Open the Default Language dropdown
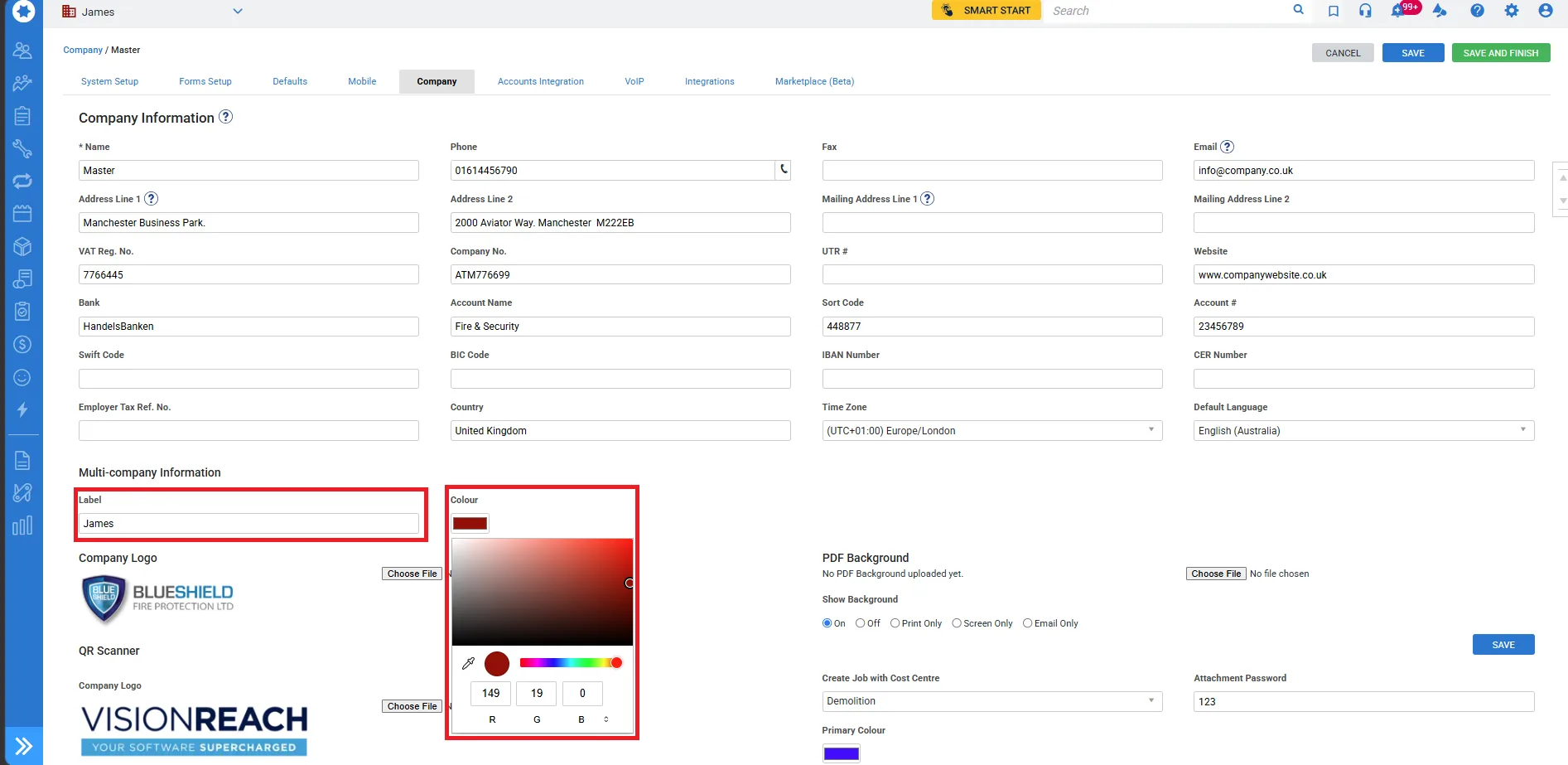The width and height of the screenshot is (1568, 765). pyautogui.click(x=1363, y=430)
